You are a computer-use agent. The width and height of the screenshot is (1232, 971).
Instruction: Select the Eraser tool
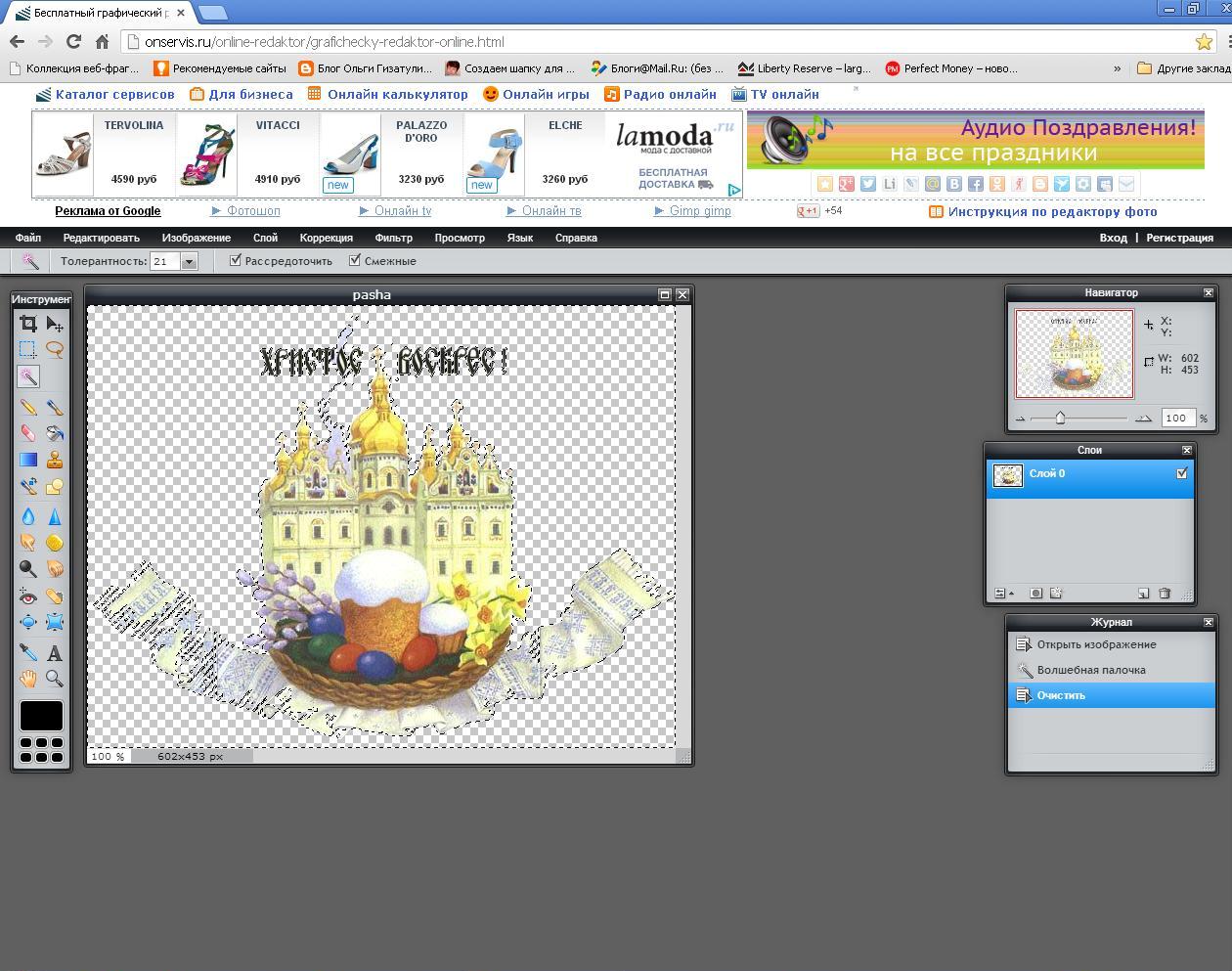coord(28,432)
